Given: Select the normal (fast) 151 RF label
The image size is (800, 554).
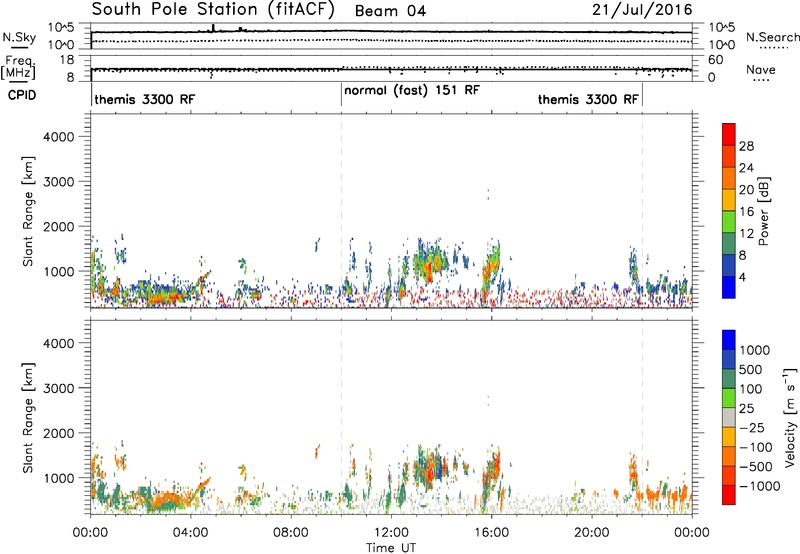Looking at the screenshot, I should click(x=412, y=90).
